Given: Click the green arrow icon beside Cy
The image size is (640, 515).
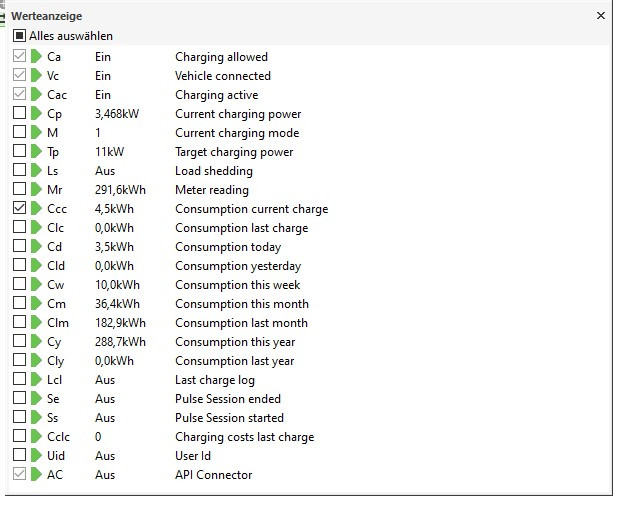Looking at the screenshot, I should [x=36, y=342].
